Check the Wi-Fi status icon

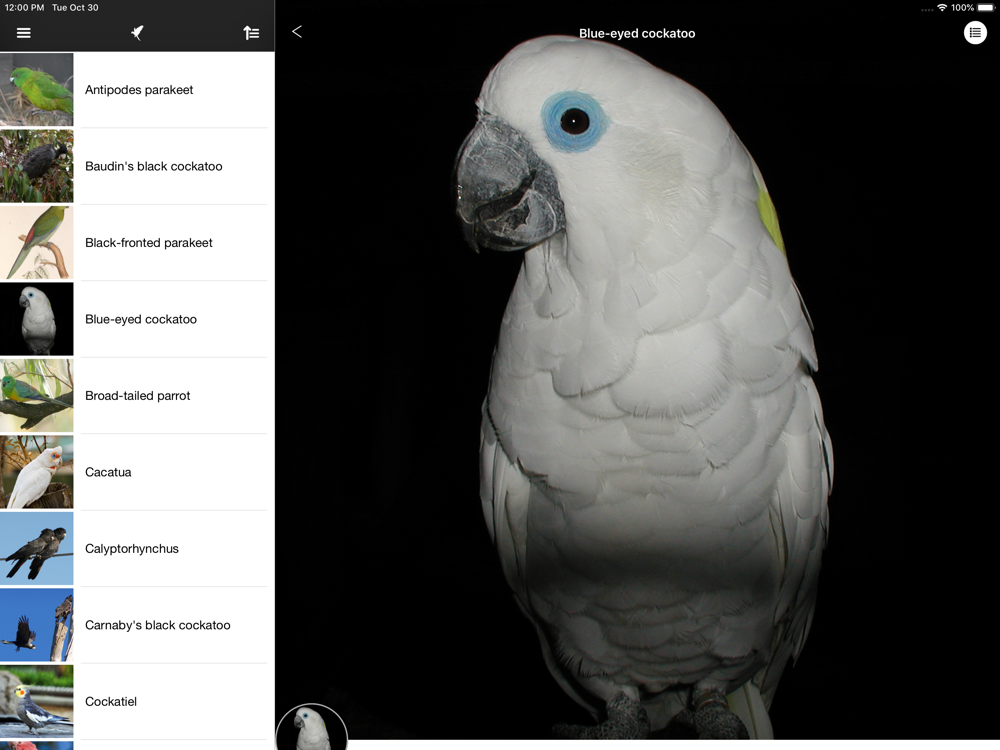942,8
